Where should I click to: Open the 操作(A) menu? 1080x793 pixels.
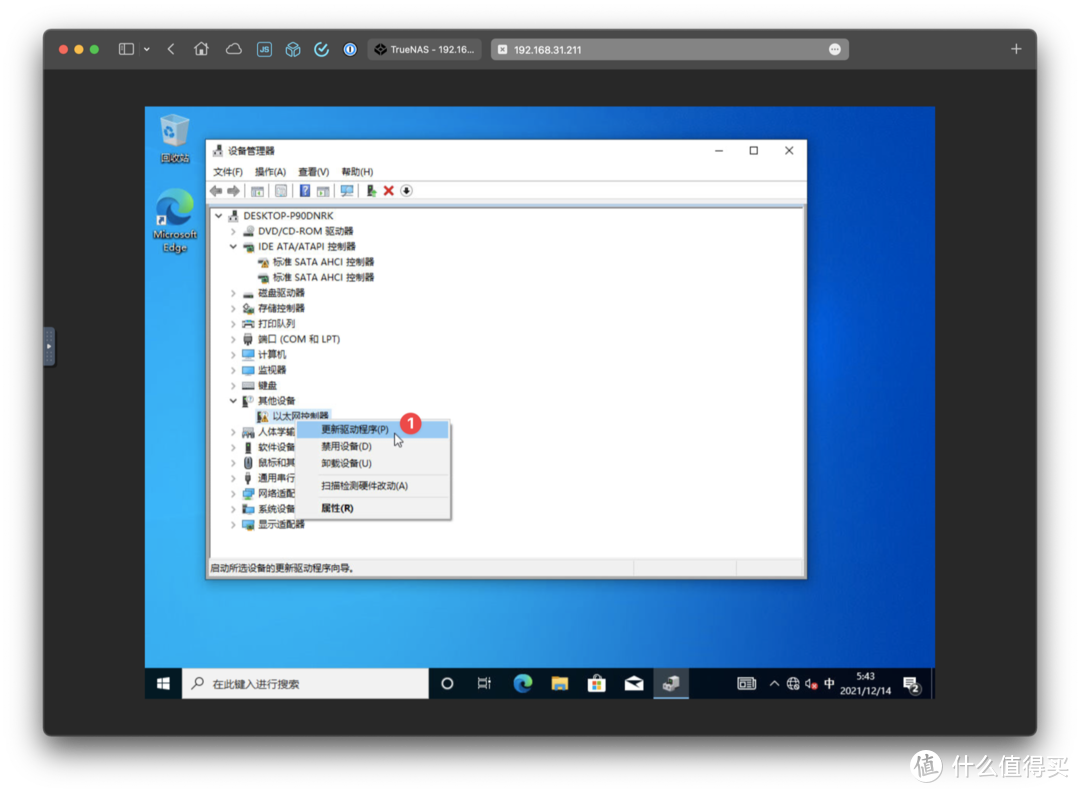coord(270,172)
